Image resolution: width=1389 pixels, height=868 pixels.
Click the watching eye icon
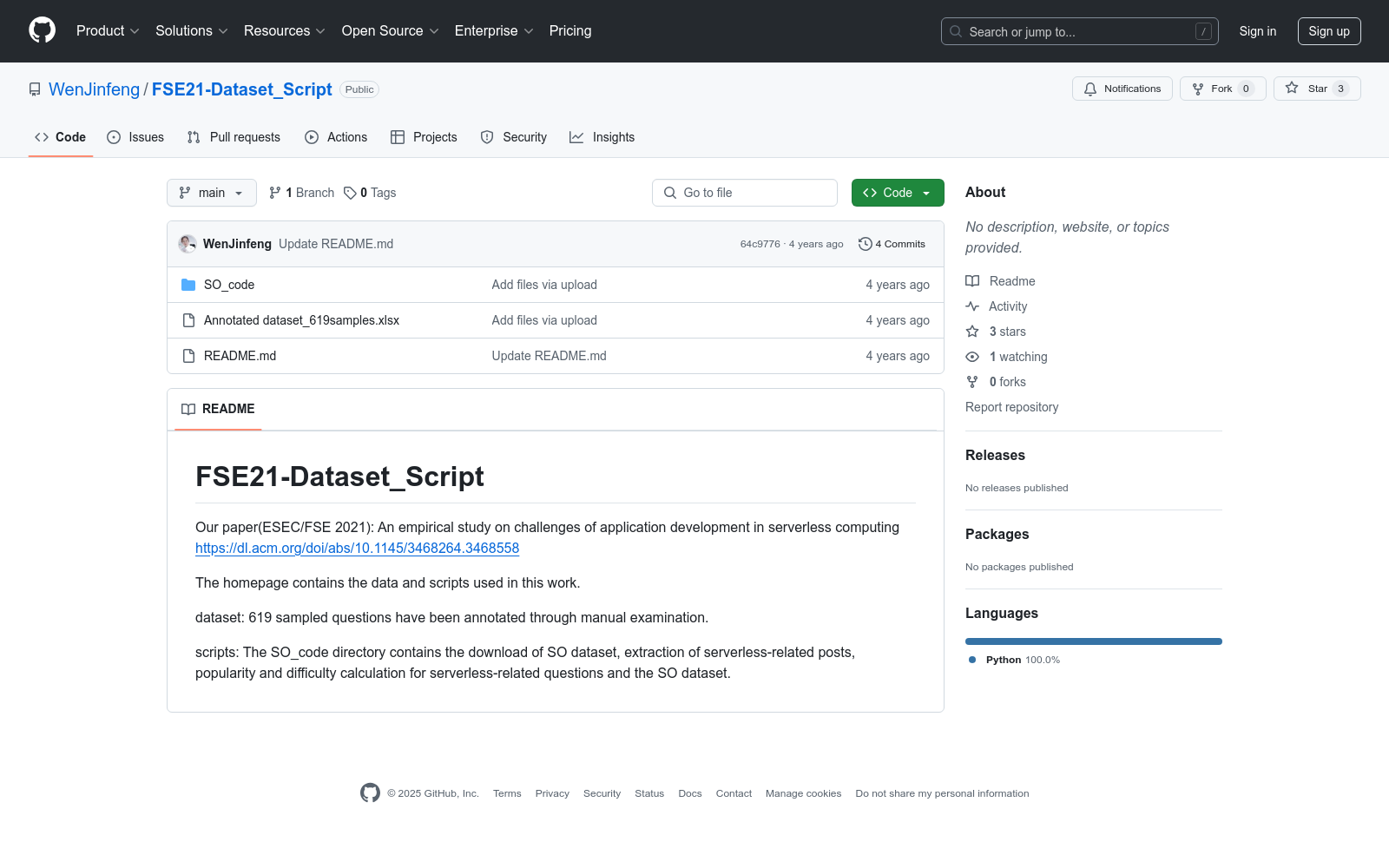tap(972, 357)
